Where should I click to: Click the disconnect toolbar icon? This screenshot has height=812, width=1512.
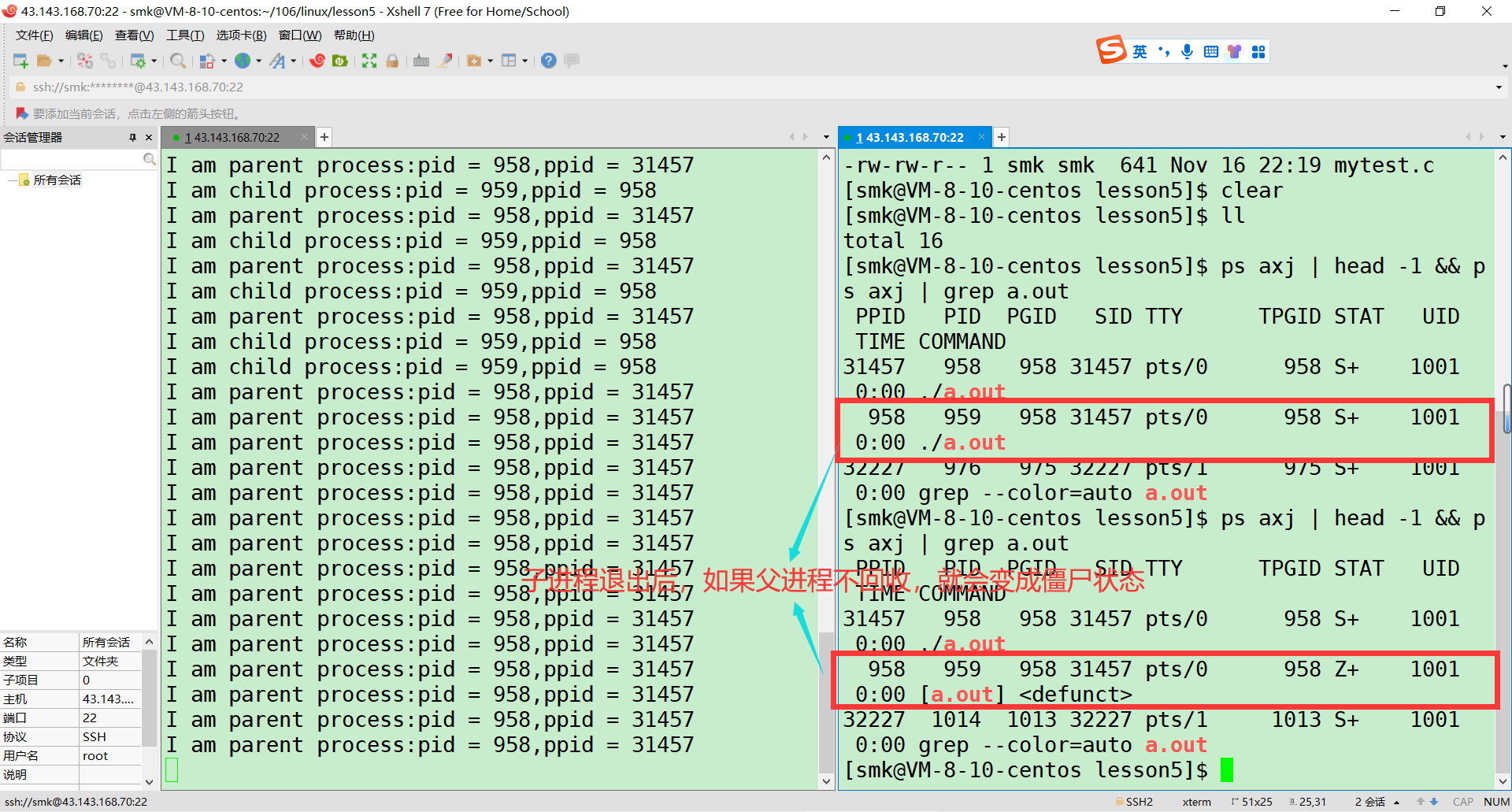point(85,61)
